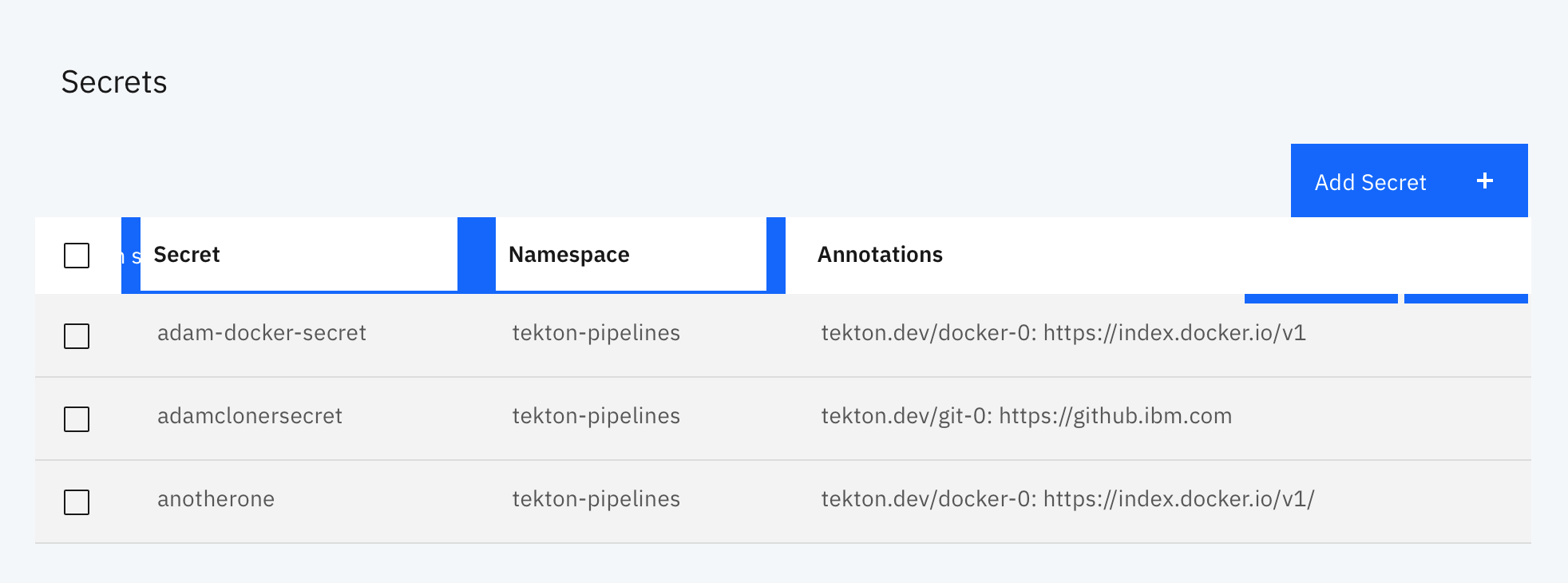Click the Annotations column header
Screen dimensions: 1568x583
click(x=880, y=254)
